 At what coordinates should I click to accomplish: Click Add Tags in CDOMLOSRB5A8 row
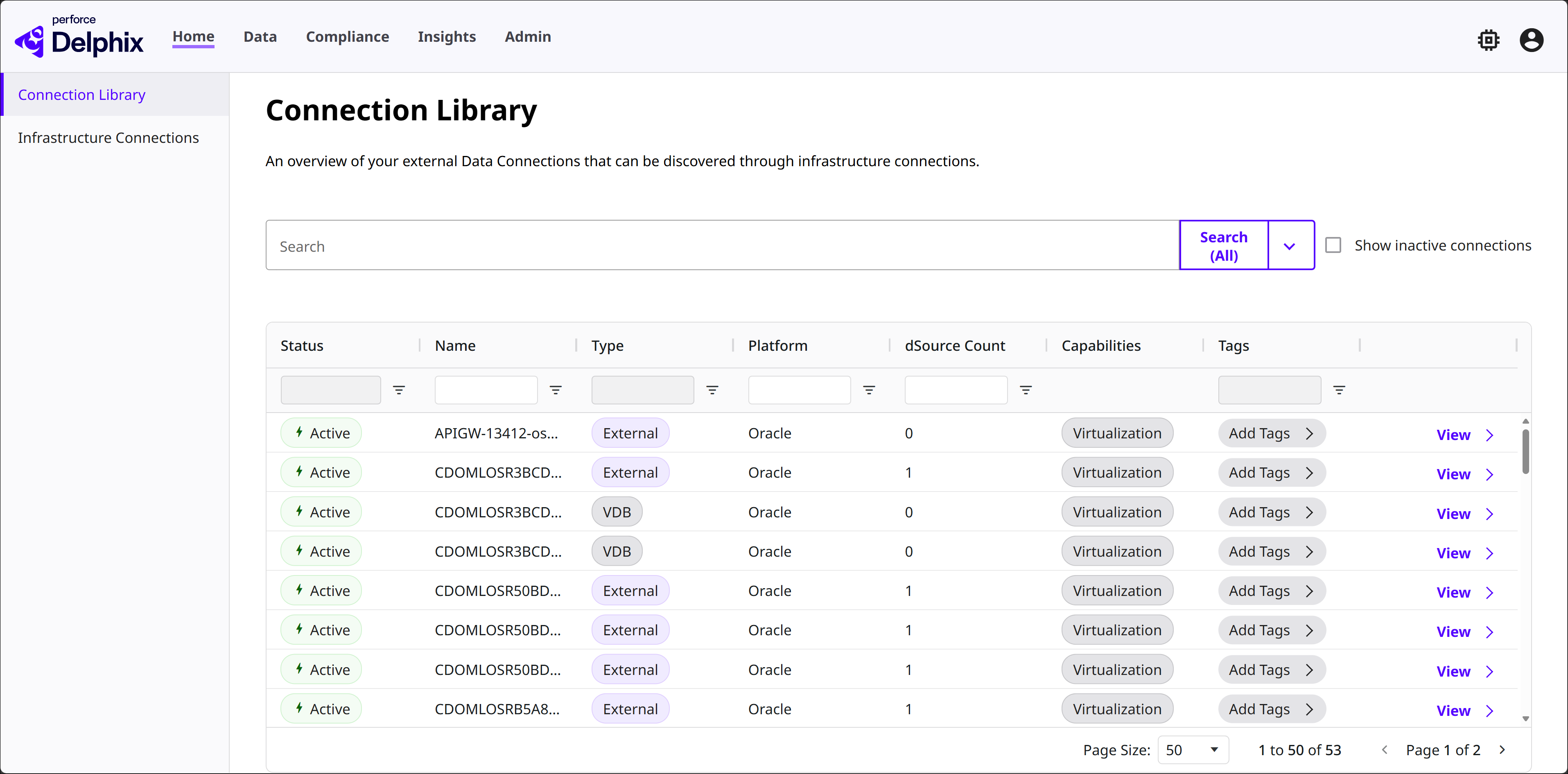(1272, 709)
